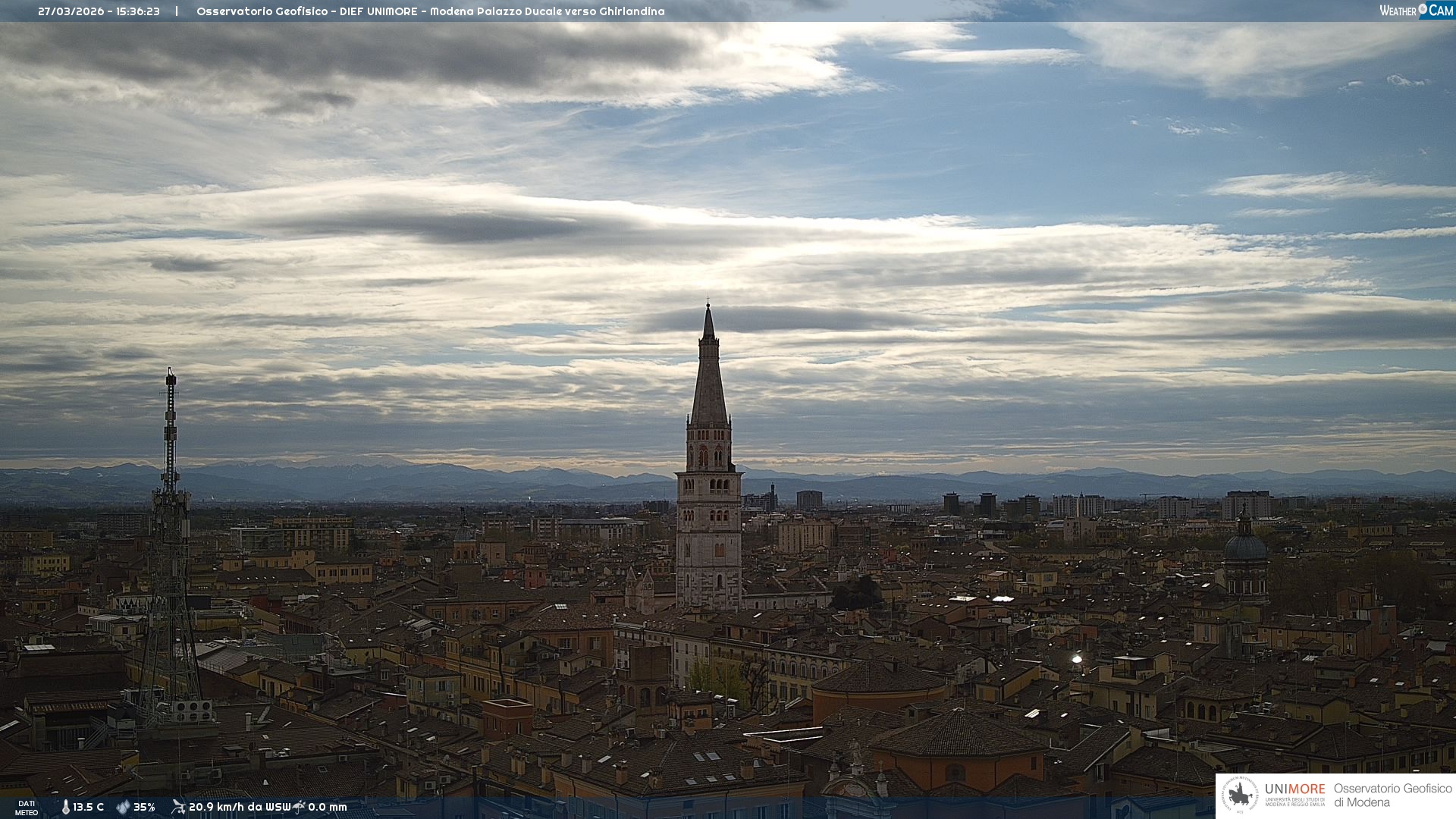Click the humidity water-drops icon

tap(123, 807)
